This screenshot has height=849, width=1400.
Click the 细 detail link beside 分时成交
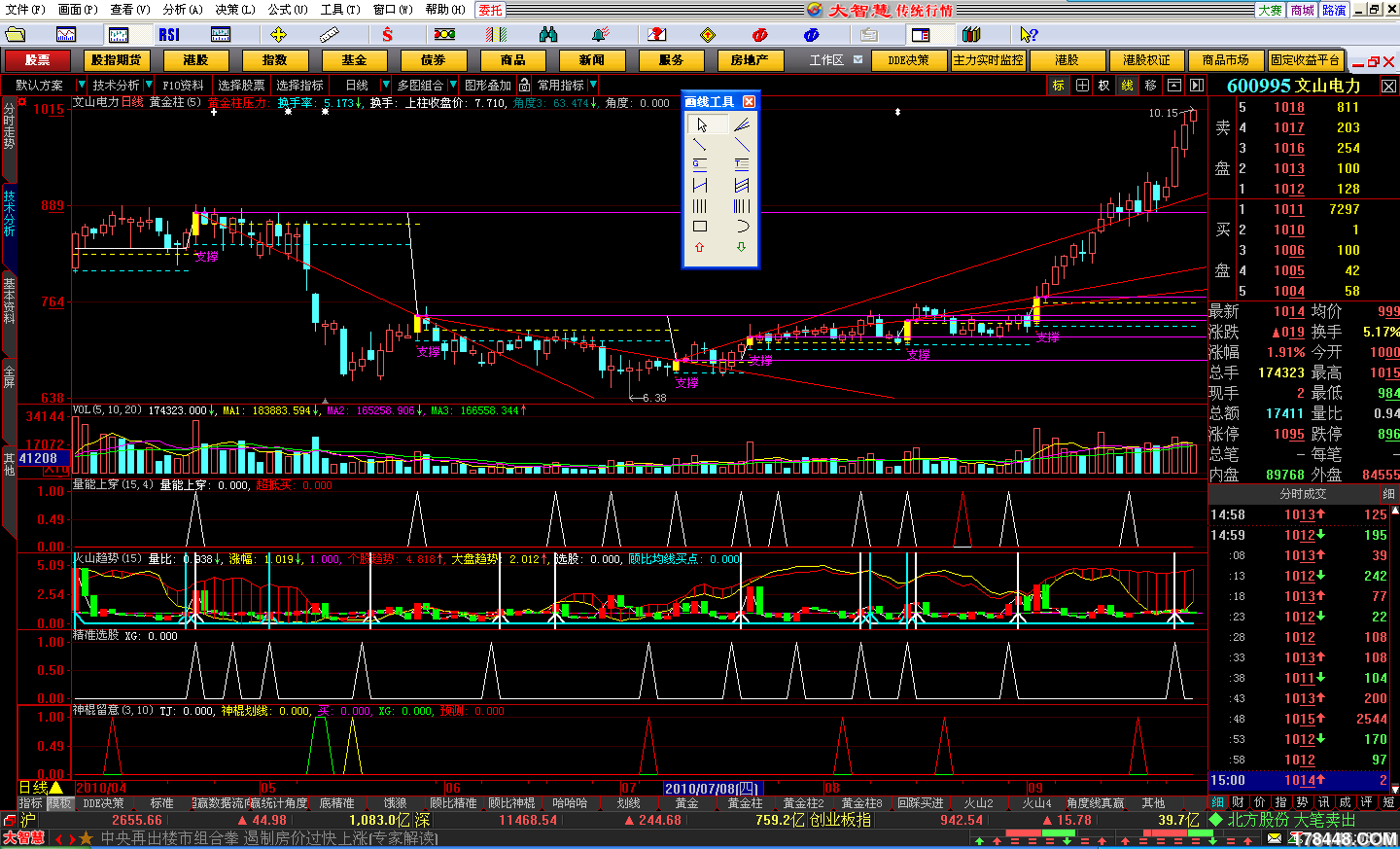pos(1388,494)
